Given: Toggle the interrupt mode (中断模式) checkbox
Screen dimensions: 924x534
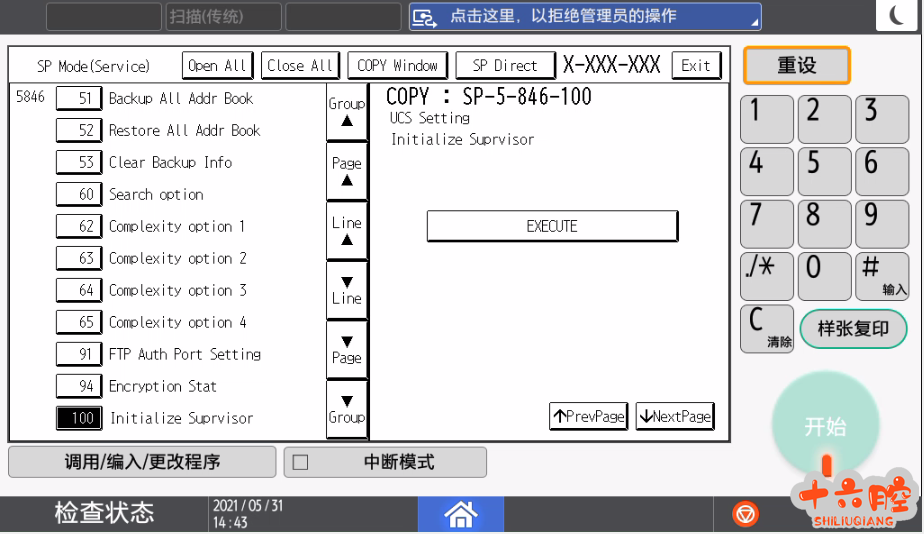Looking at the screenshot, I should click(x=300, y=462).
